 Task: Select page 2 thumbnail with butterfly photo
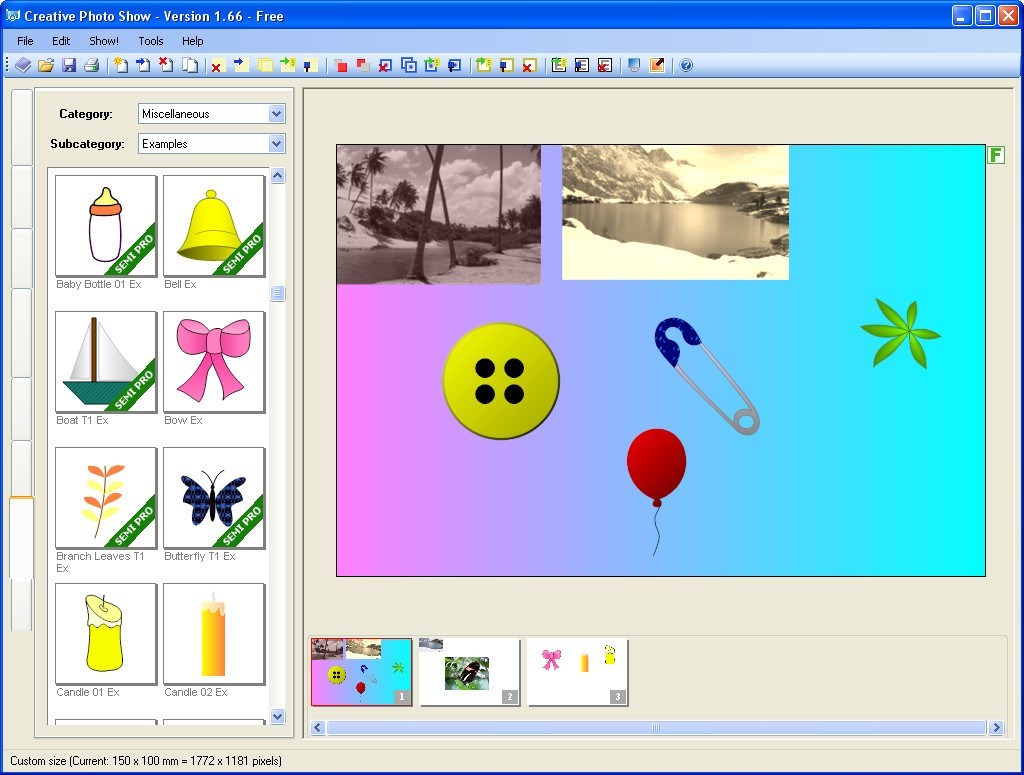pyautogui.click(x=470, y=672)
